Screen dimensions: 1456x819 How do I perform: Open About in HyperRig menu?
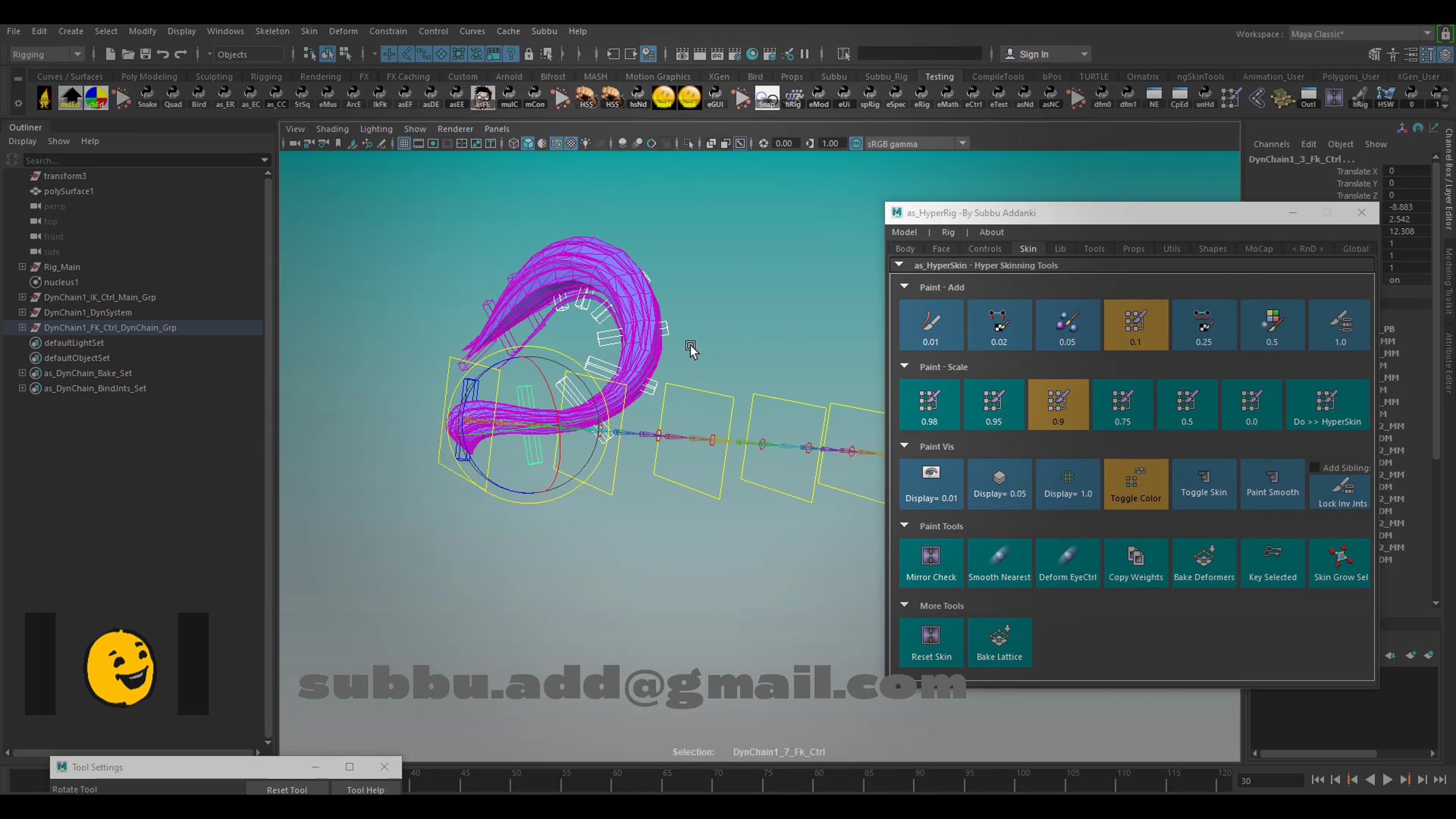(991, 232)
